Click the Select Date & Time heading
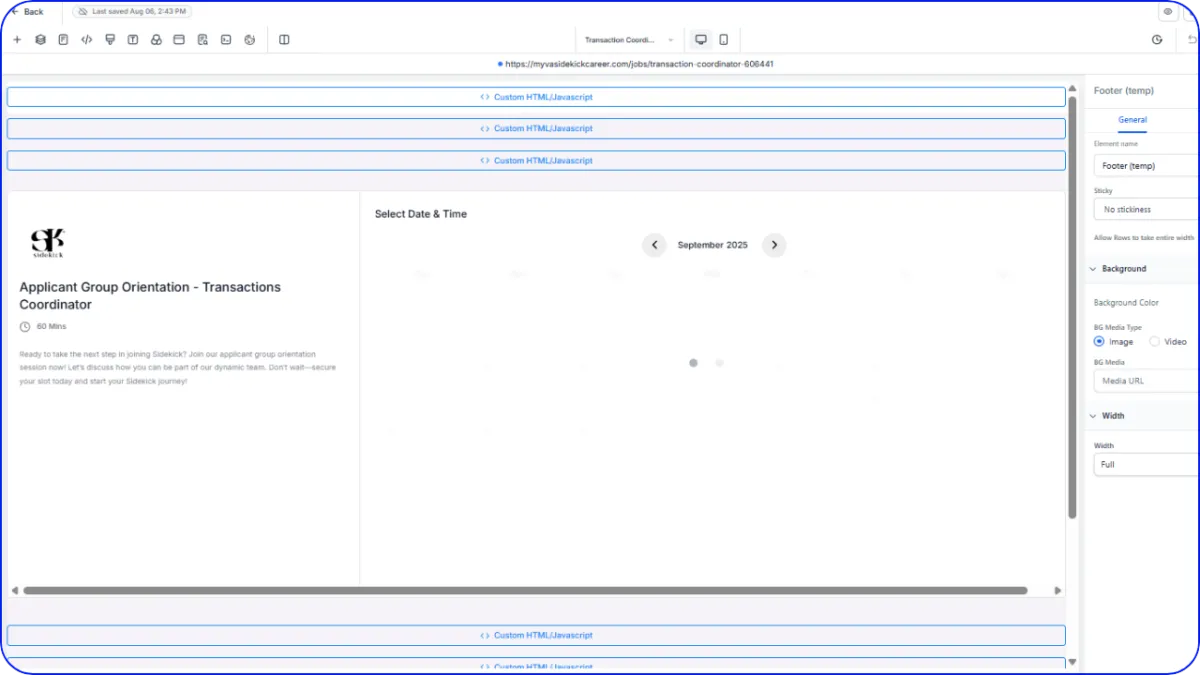Image resolution: width=1200 pixels, height=675 pixels. (x=421, y=214)
